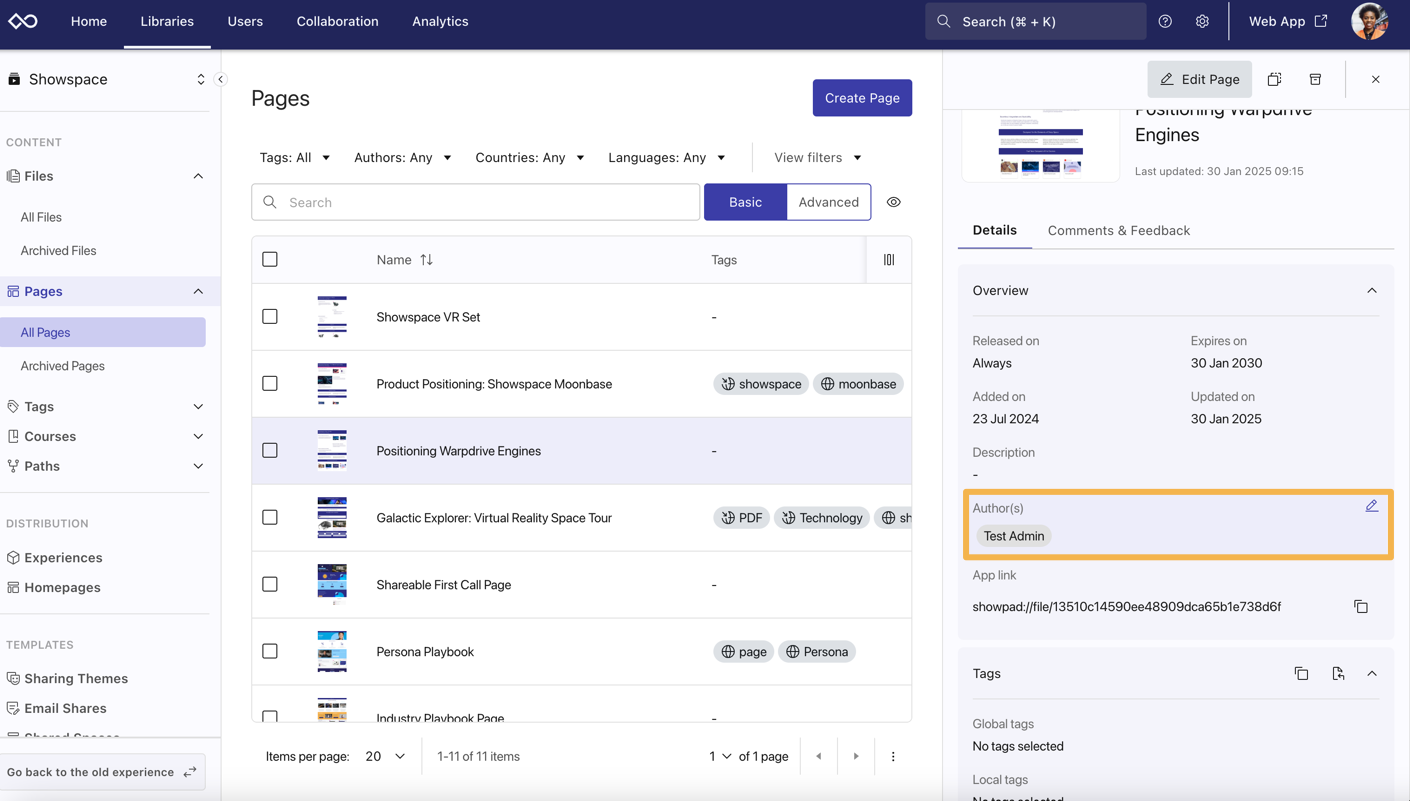This screenshot has width=1410, height=801.
Task: Expand the Courses section in sidebar
Action: click(198, 437)
